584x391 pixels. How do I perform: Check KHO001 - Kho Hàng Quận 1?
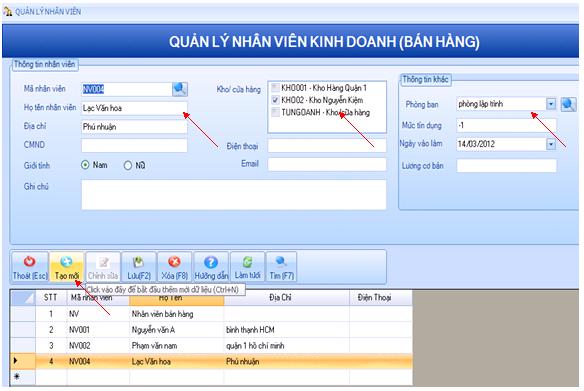(275, 88)
